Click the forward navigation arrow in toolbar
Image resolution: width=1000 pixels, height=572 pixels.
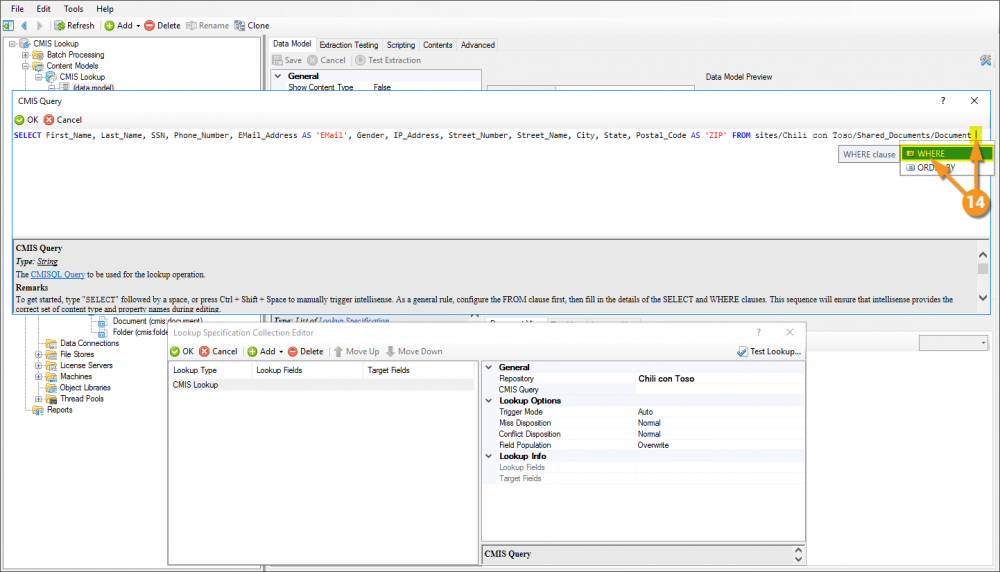pyautogui.click(x=40, y=26)
